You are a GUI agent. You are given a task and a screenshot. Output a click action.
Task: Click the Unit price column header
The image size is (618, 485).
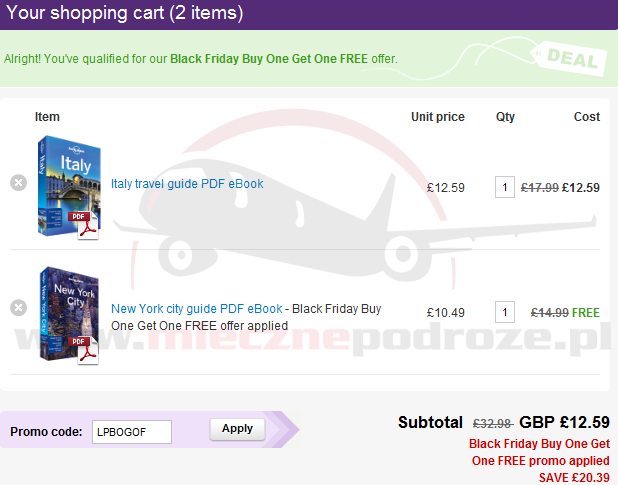437,117
